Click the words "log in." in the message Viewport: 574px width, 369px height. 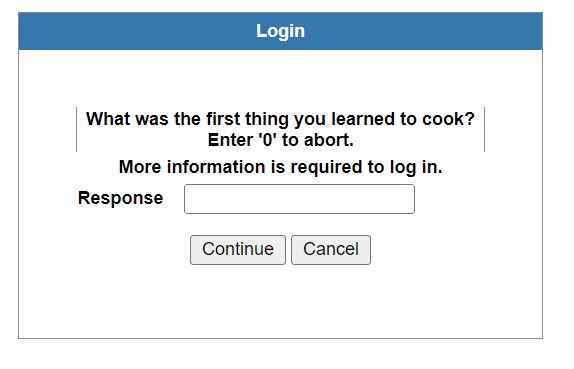point(416,168)
